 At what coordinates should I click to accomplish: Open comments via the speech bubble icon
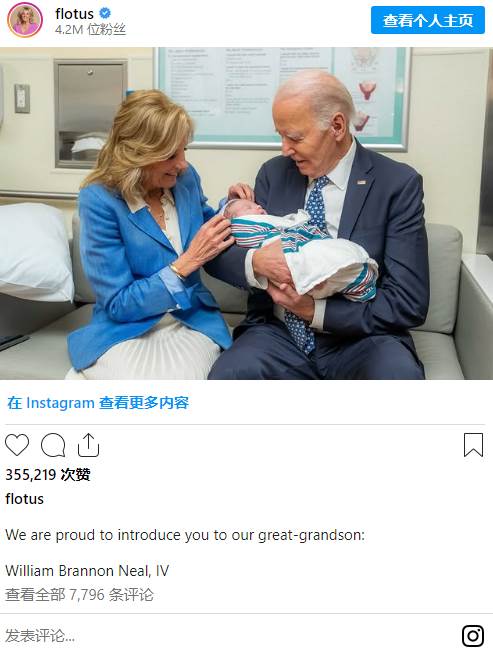pos(53,445)
